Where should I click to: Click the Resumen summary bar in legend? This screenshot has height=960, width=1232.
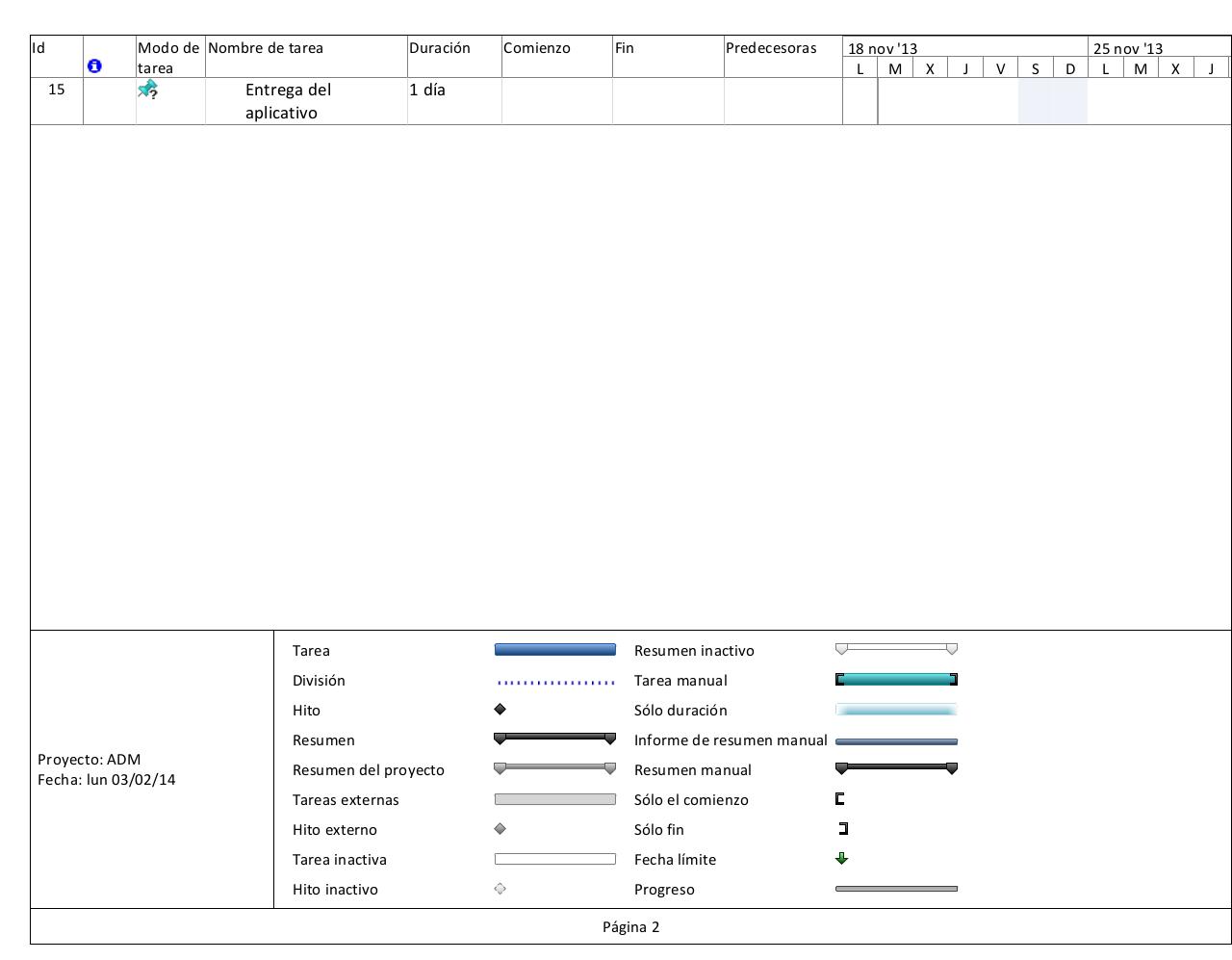pyautogui.click(x=554, y=739)
